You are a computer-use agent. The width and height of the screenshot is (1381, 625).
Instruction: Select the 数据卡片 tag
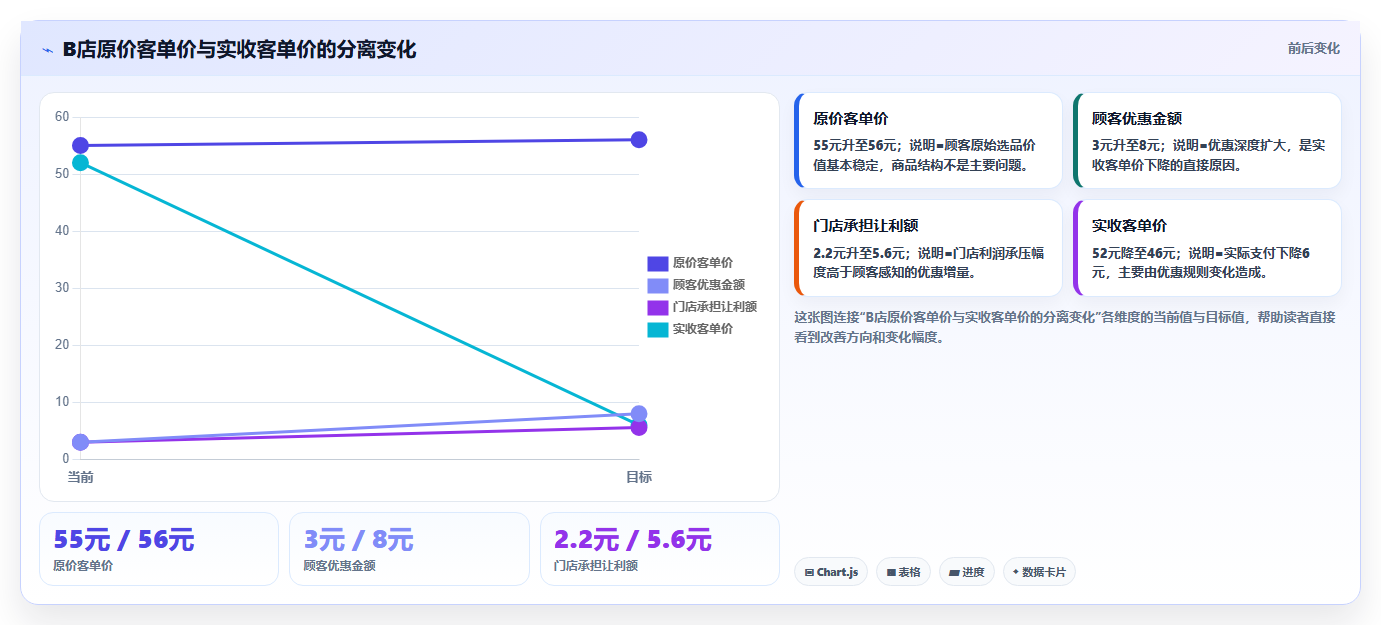point(1039,572)
